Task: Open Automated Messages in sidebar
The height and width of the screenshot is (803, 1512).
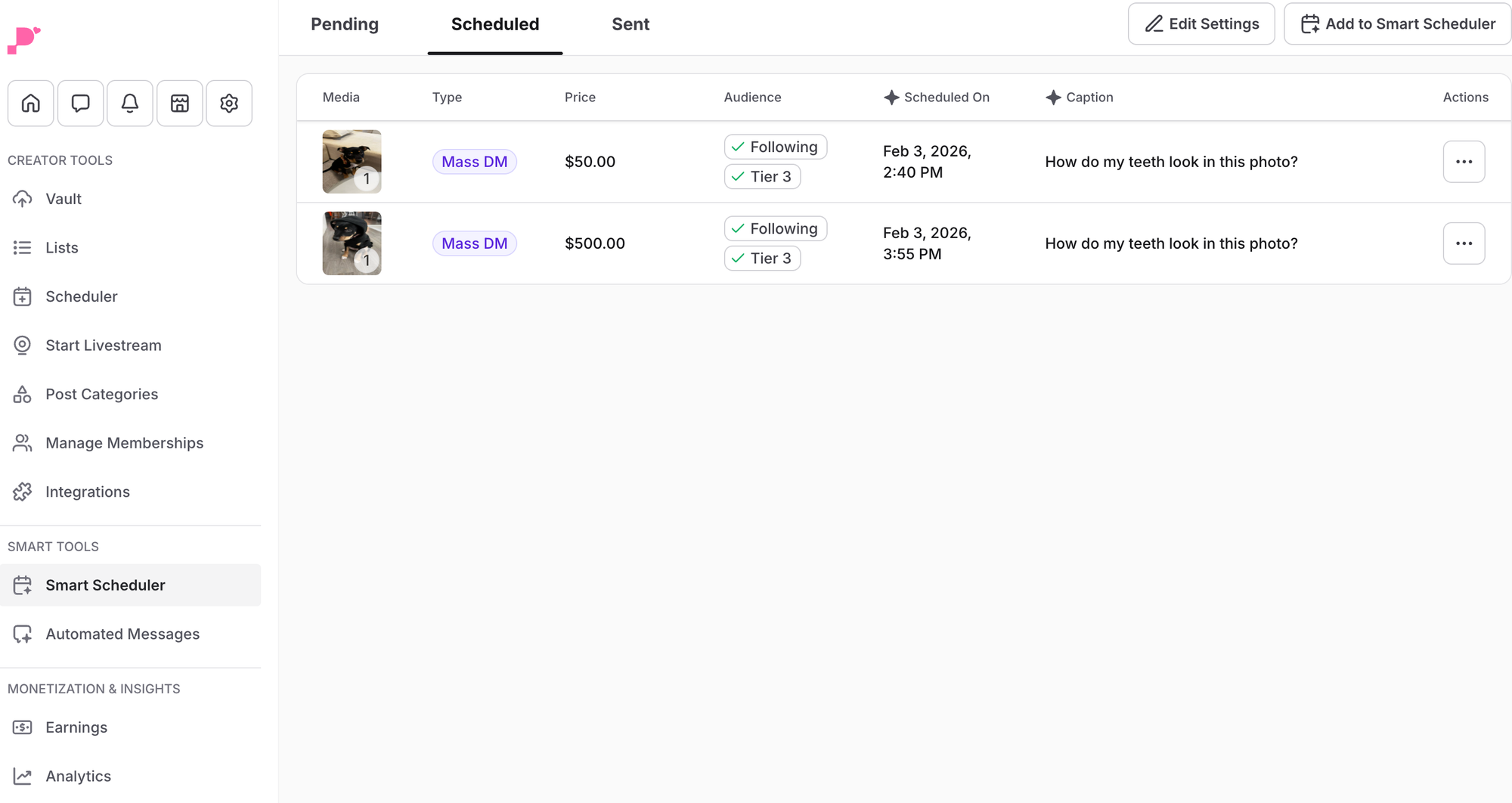Action: pos(122,634)
